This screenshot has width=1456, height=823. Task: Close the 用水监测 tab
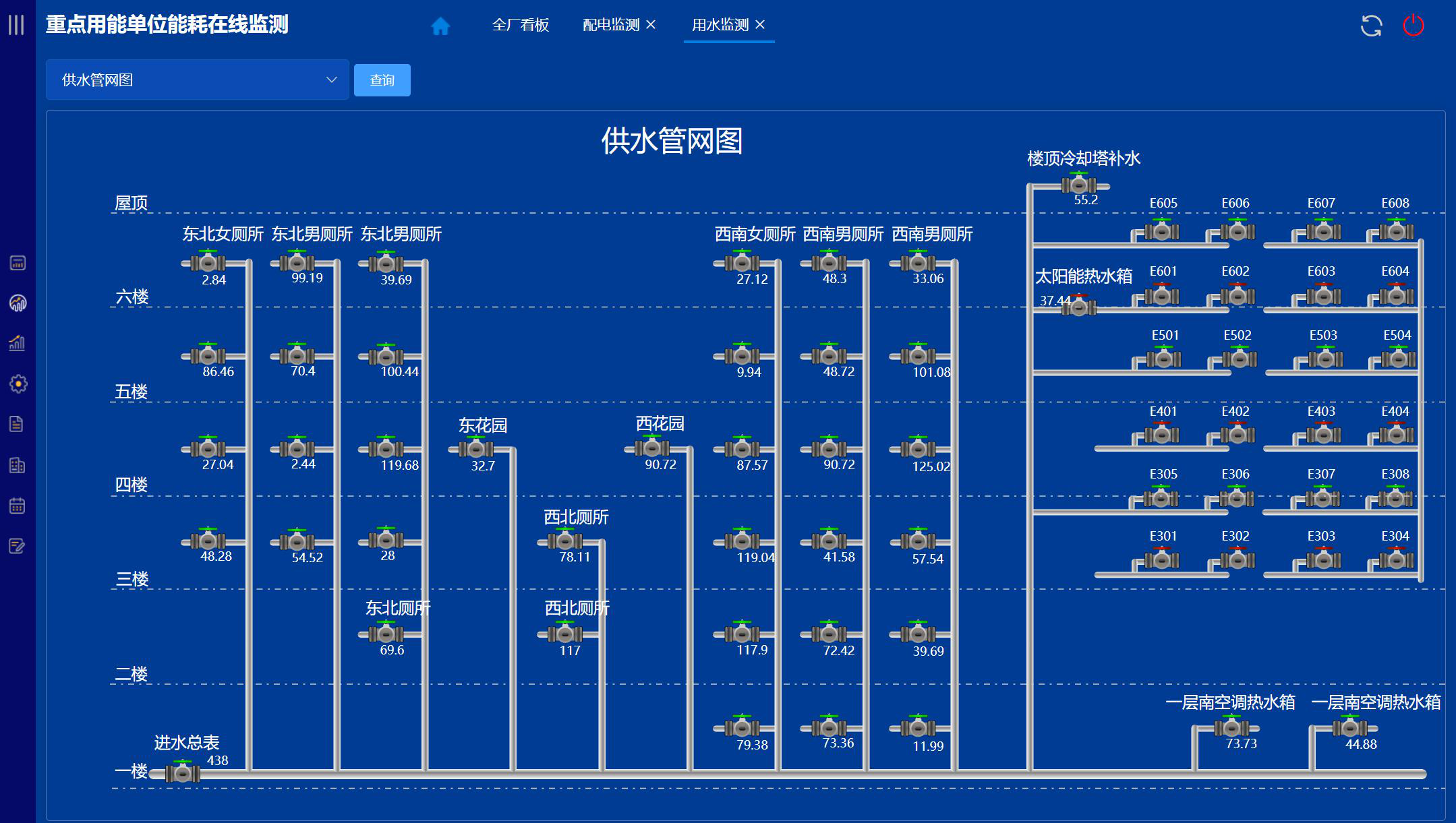point(760,24)
